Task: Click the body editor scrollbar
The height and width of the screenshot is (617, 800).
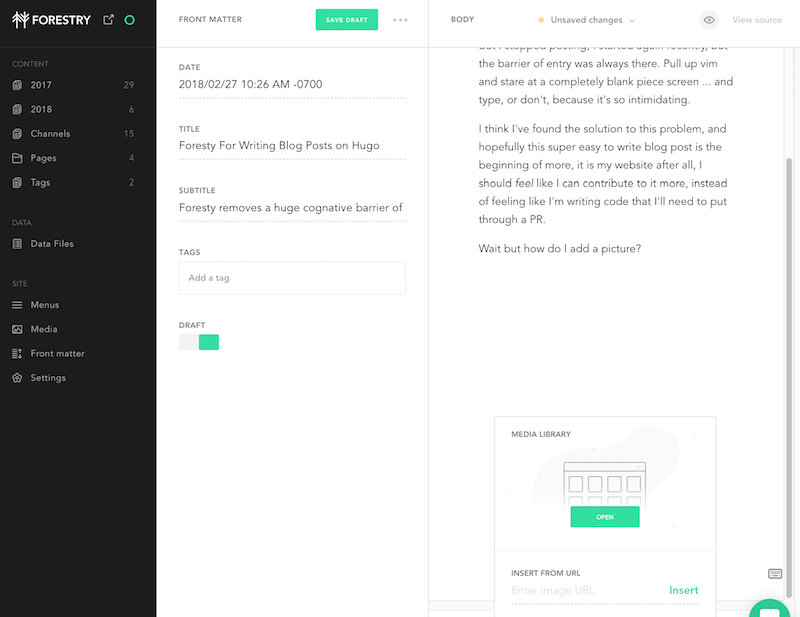Action: click(789, 378)
